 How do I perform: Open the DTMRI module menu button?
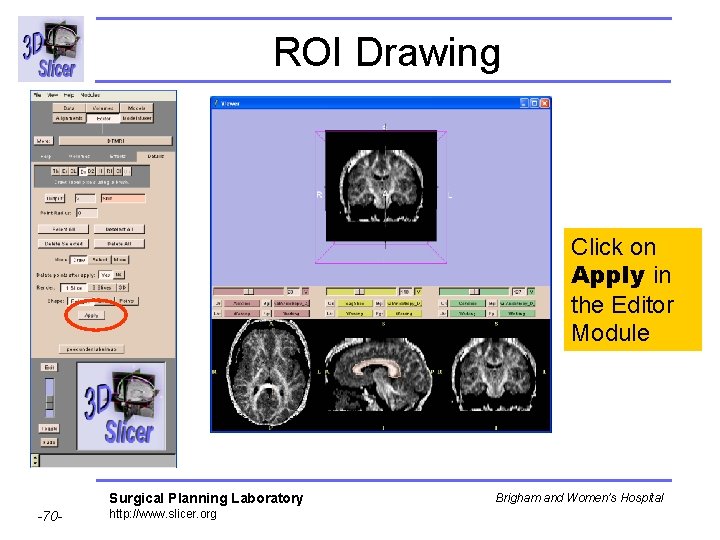click(115, 141)
